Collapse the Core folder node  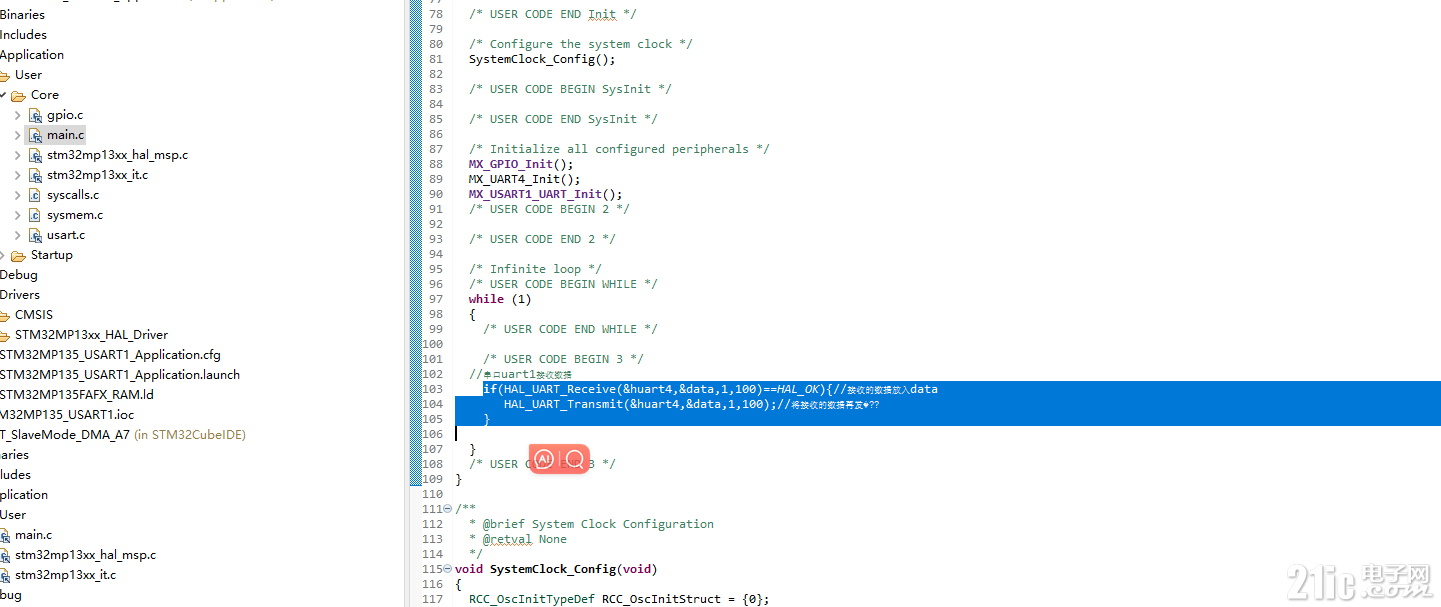coord(5,94)
